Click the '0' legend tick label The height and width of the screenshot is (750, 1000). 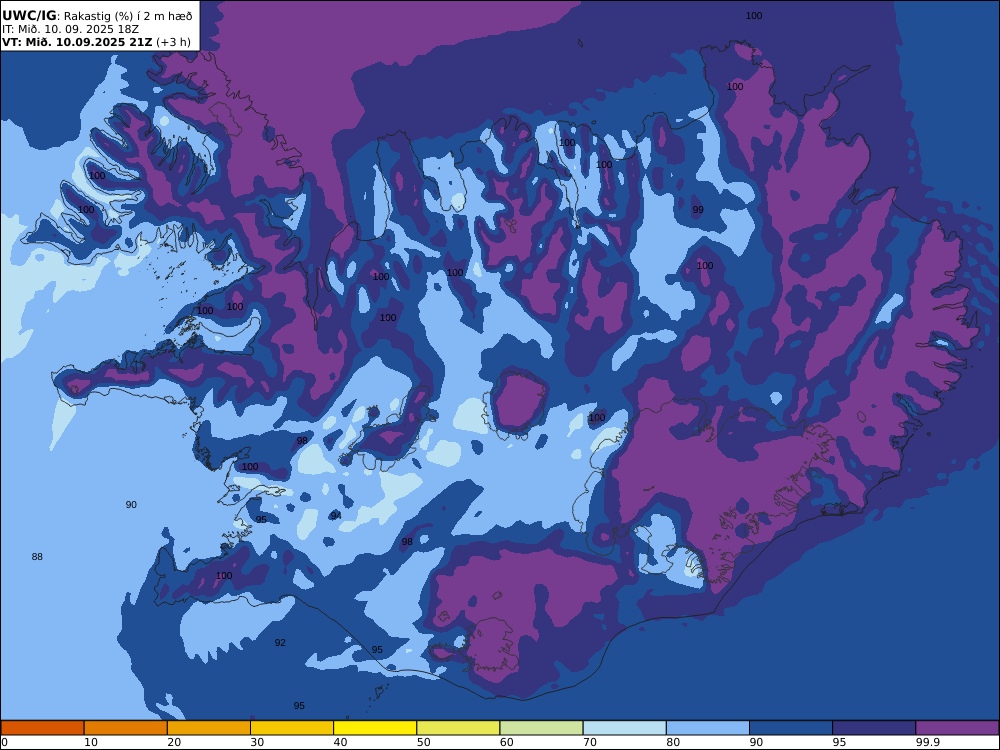click(3, 742)
